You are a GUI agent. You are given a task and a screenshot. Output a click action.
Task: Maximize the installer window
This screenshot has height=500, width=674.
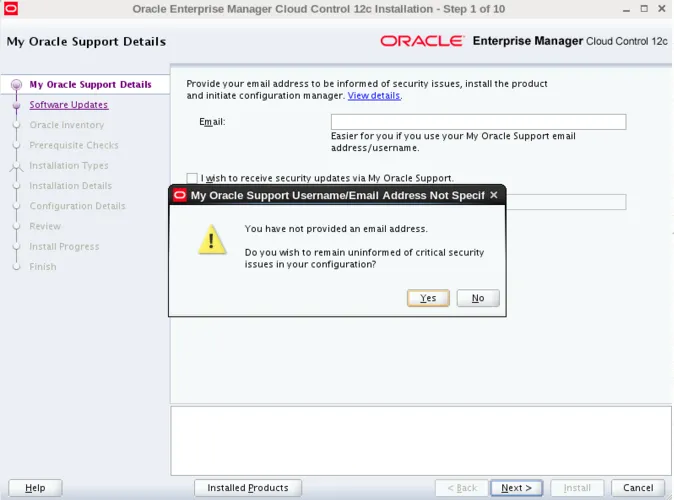(644, 9)
